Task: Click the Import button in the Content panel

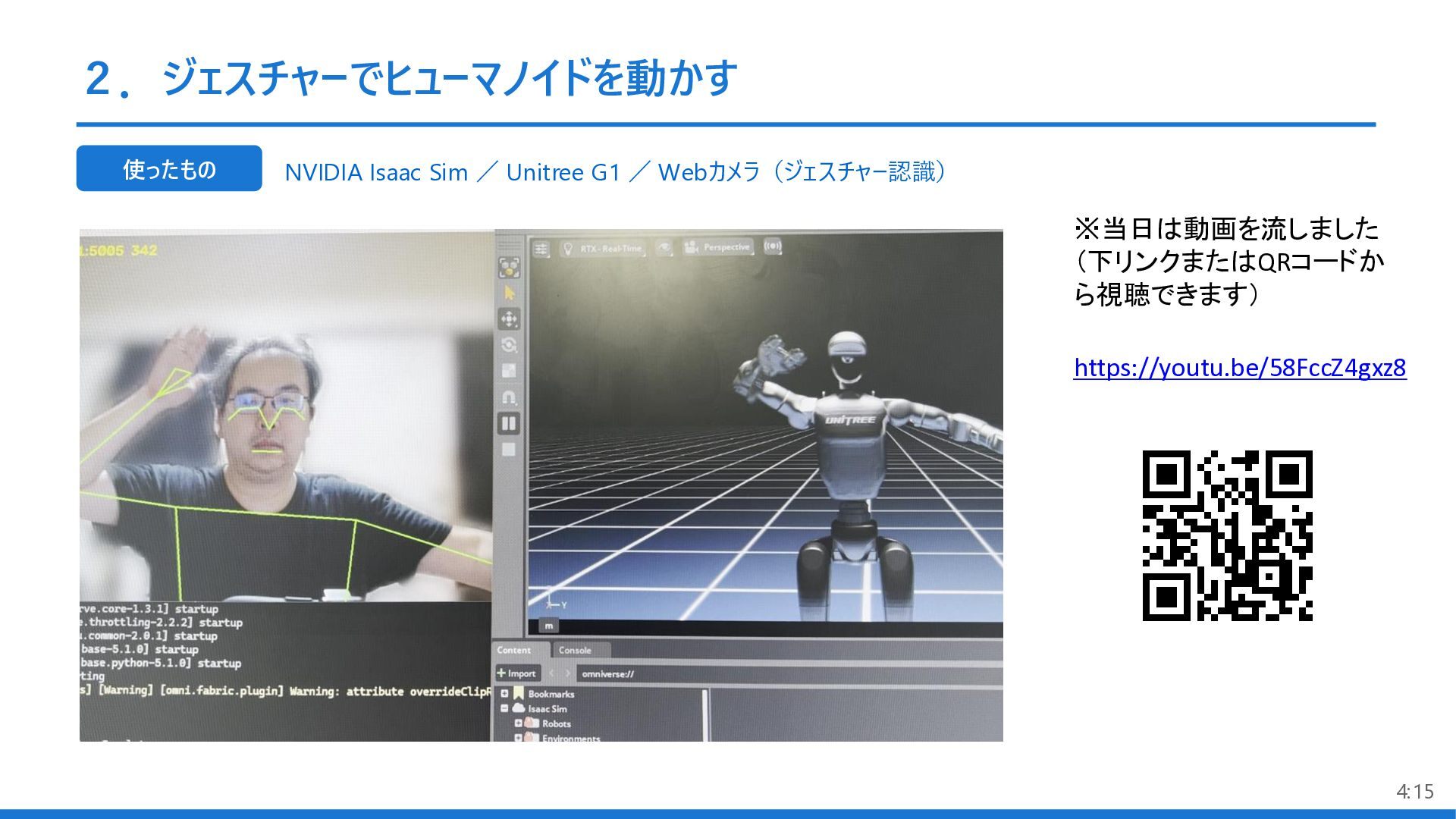Action: point(517,673)
